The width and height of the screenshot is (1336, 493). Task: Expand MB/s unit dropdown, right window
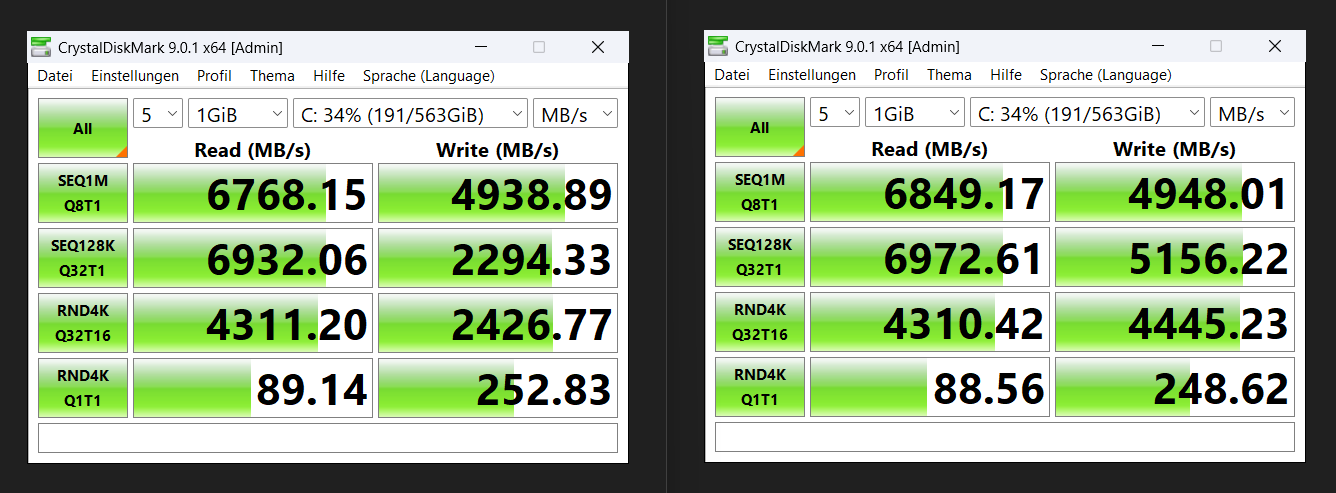tap(1252, 113)
